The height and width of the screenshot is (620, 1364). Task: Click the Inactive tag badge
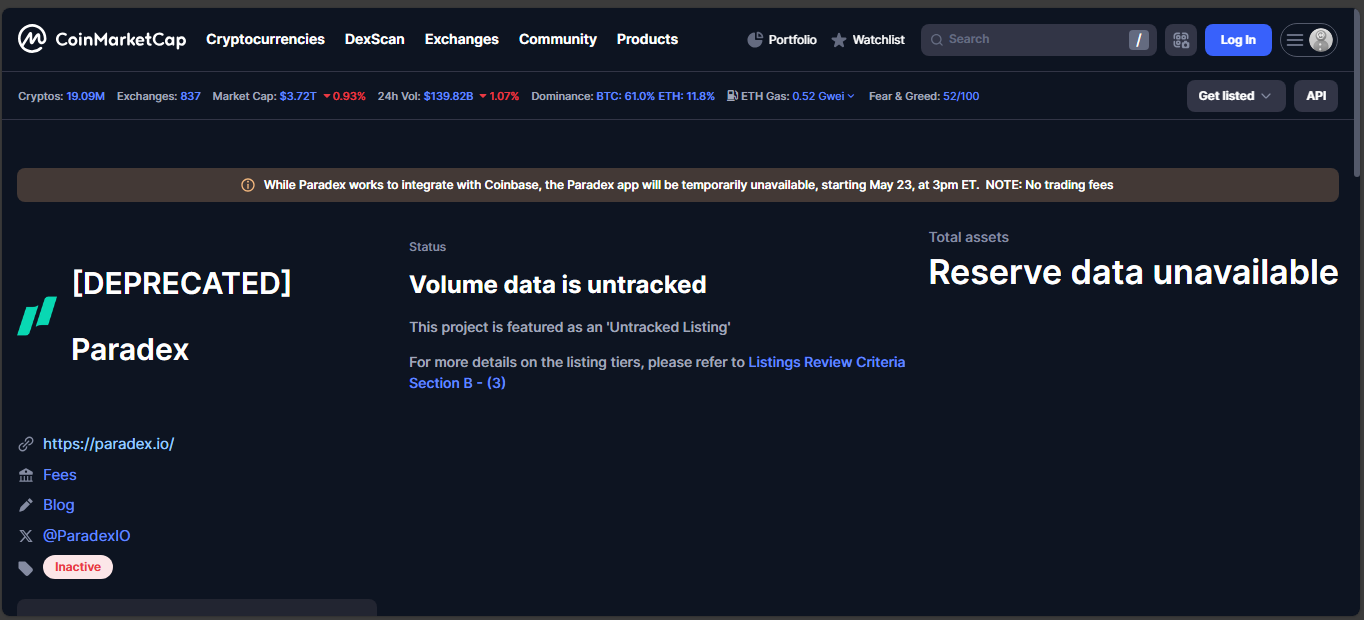78,567
